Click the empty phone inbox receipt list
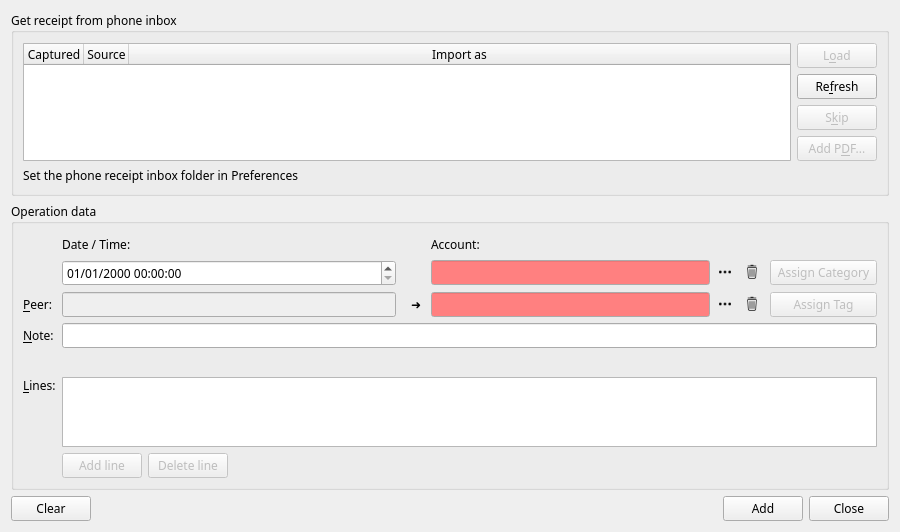The height and width of the screenshot is (532, 900). click(407, 112)
